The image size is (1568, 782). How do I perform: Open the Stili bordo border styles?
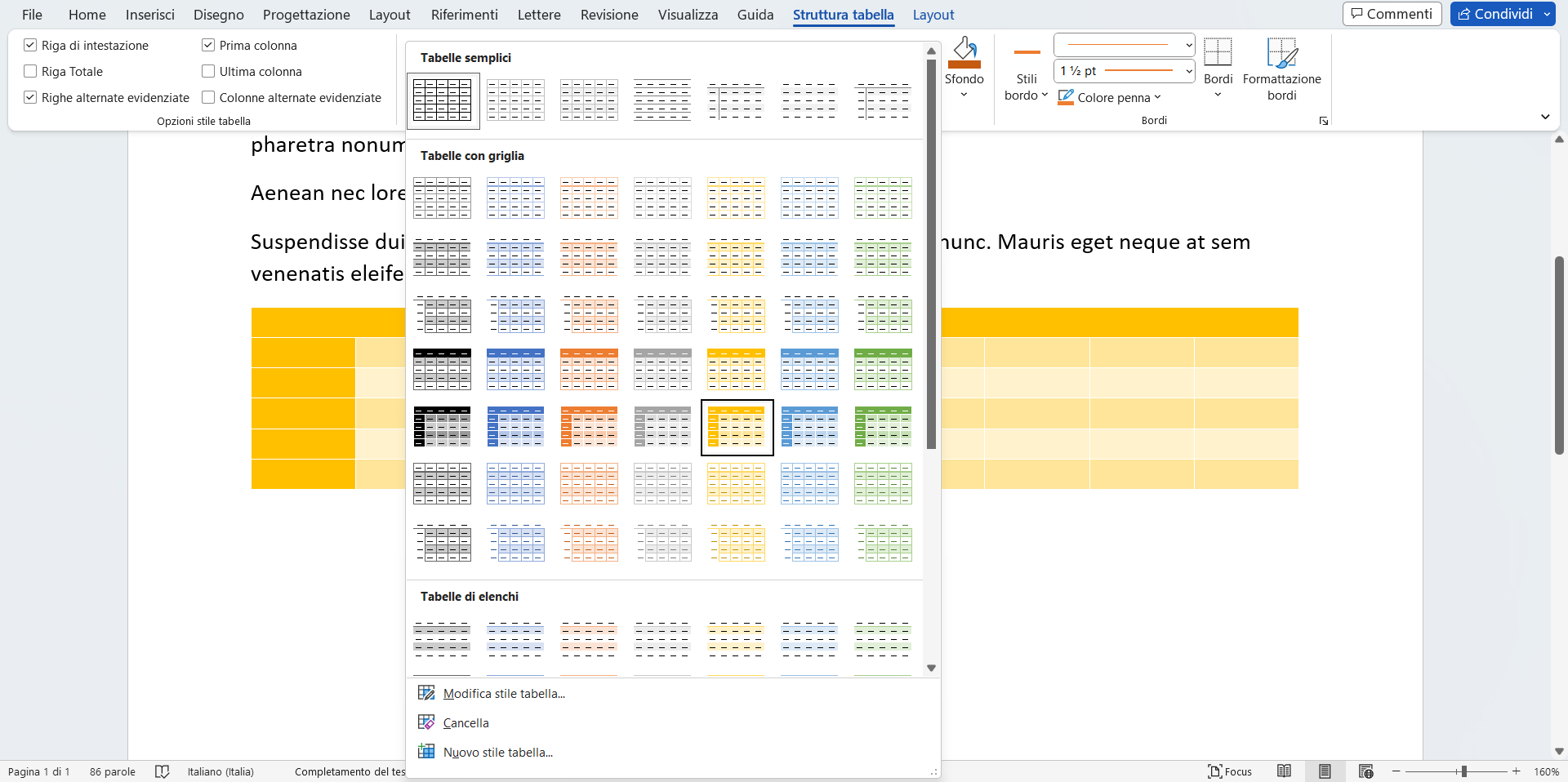click(1026, 87)
